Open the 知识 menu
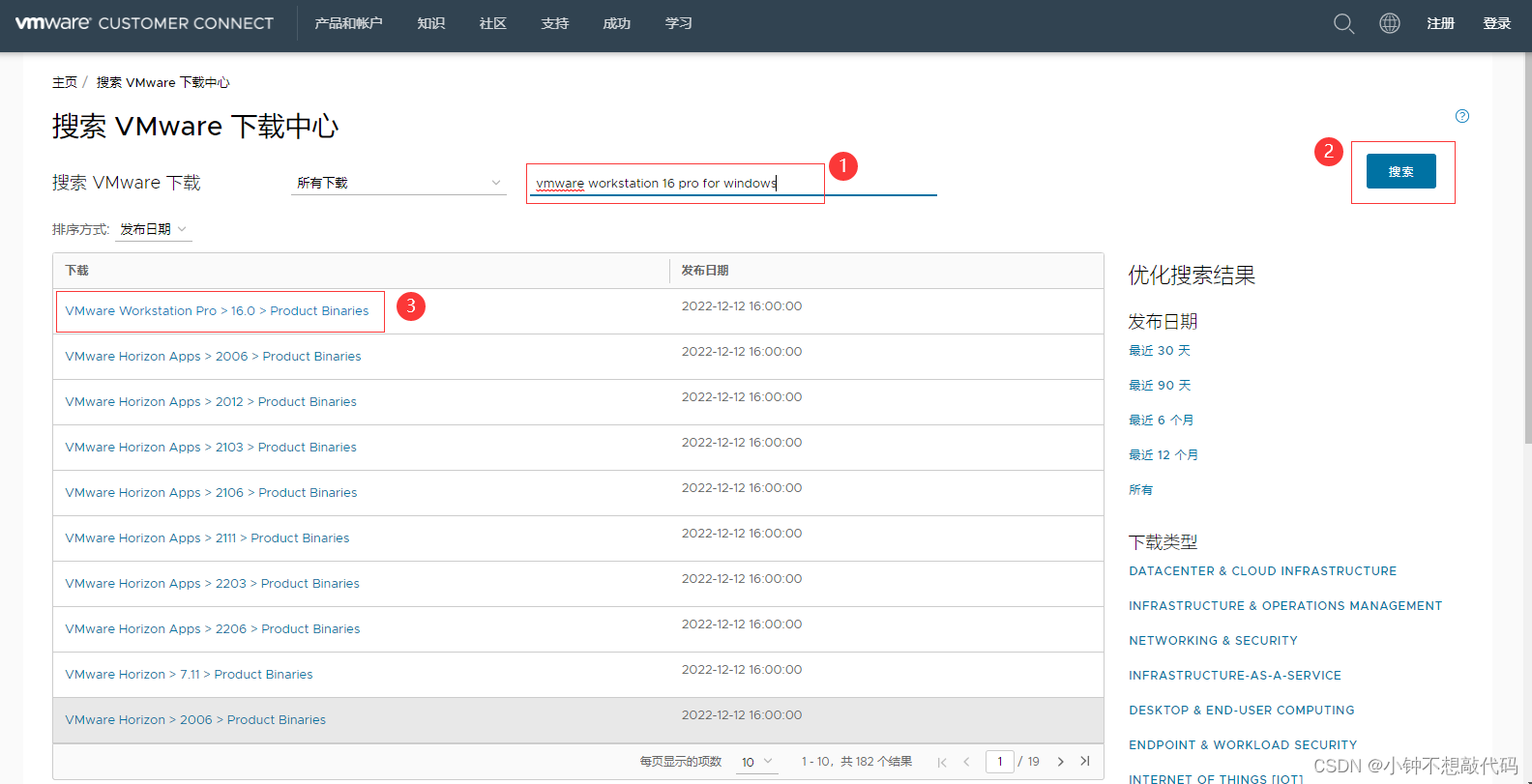The image size is (1532, 784). point(431,23)
